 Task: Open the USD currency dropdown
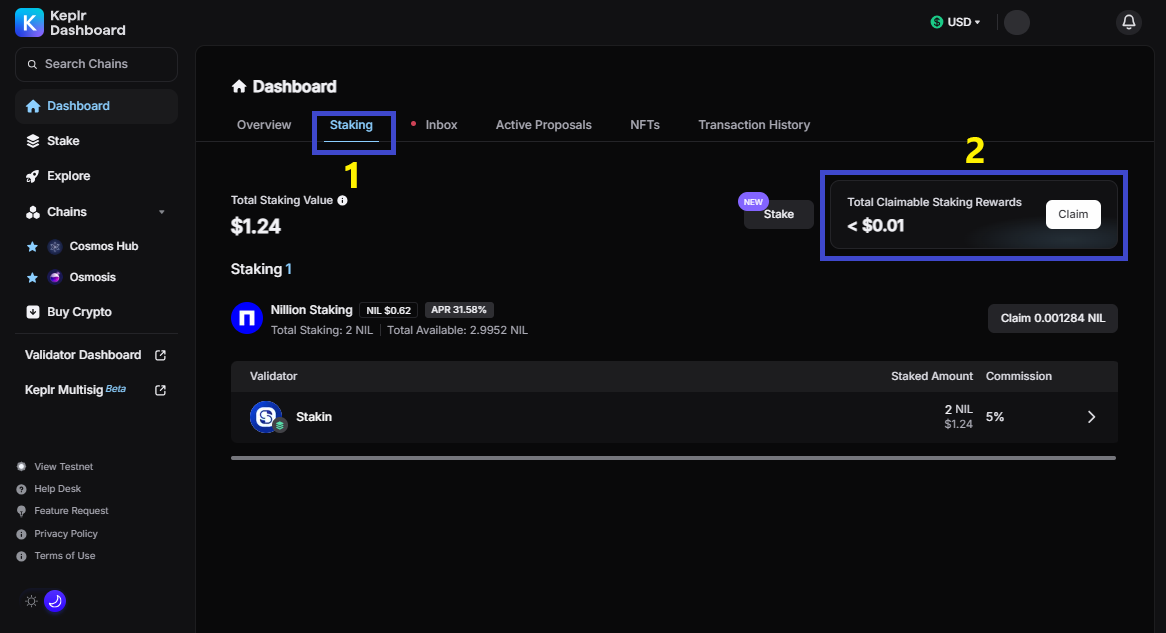click(x=956, y=22)
